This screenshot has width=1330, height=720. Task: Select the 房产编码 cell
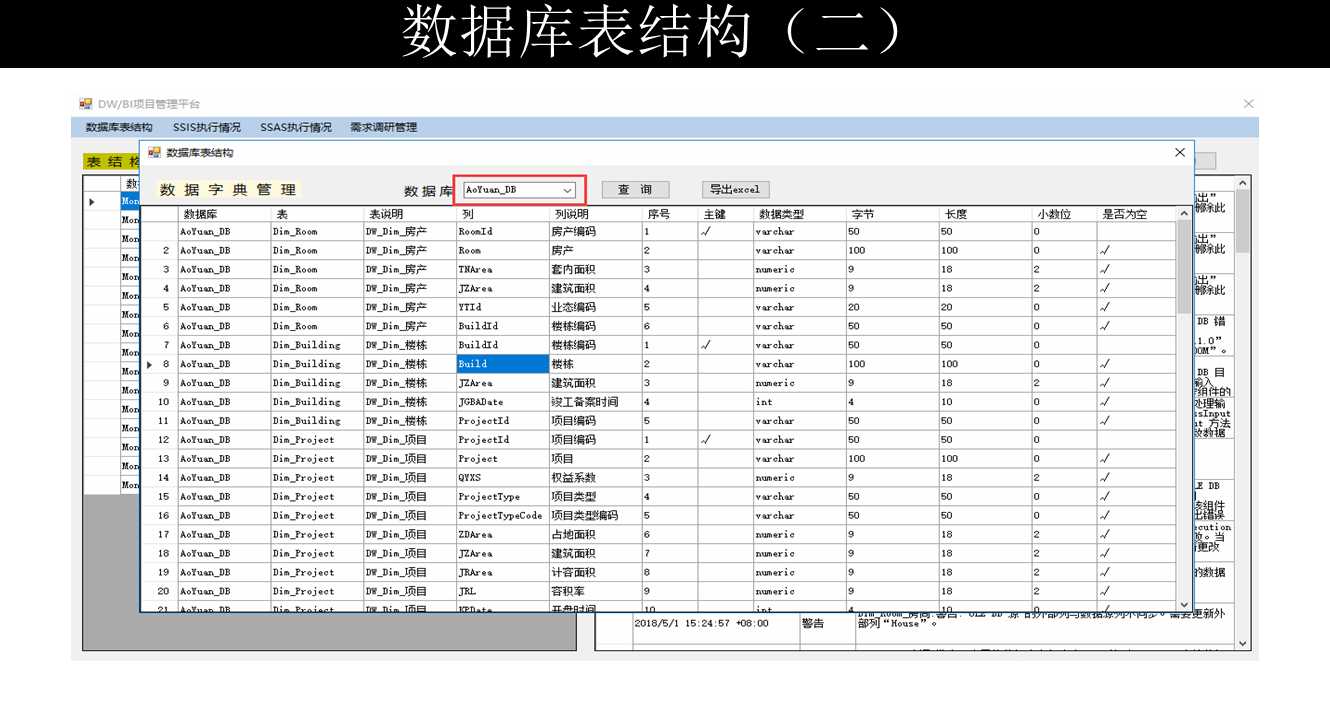[x=595, y=231]
